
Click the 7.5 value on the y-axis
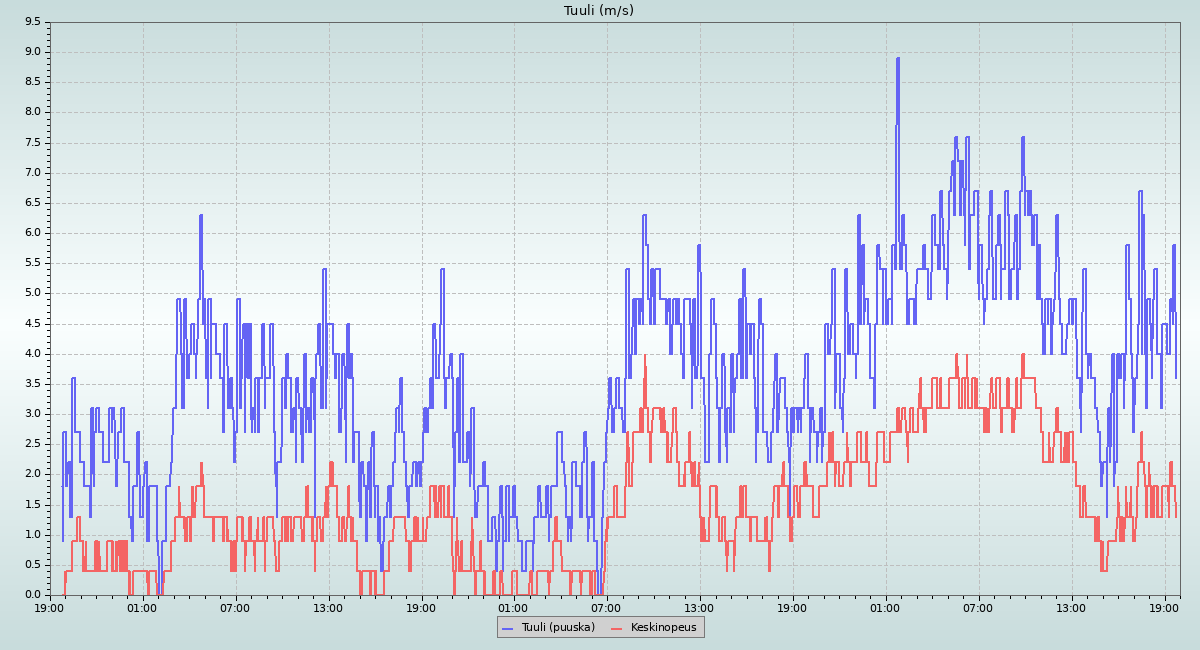click(x=32, y=142)
